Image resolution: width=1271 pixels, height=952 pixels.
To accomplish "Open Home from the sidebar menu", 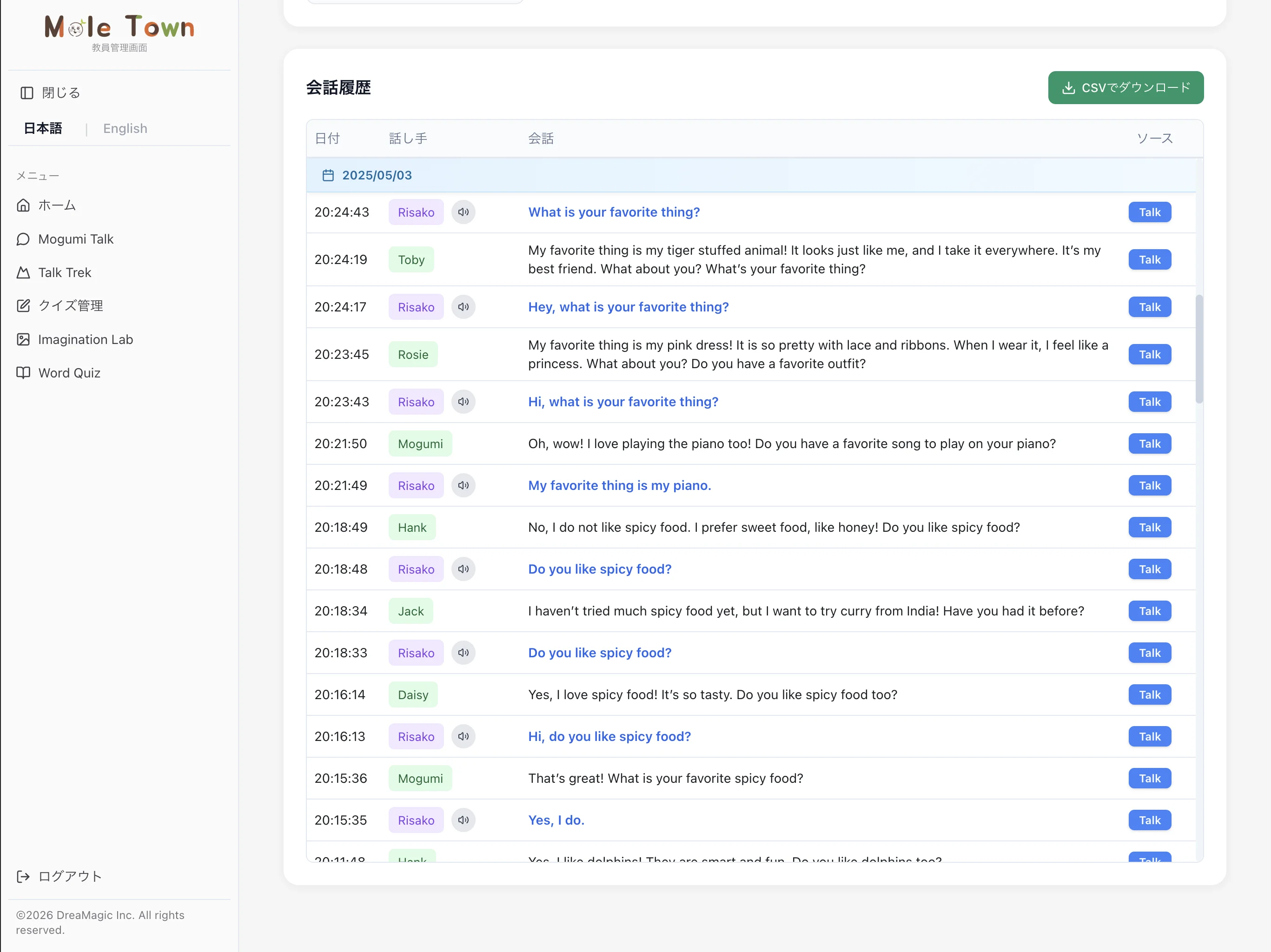I will tap(56, 205).
